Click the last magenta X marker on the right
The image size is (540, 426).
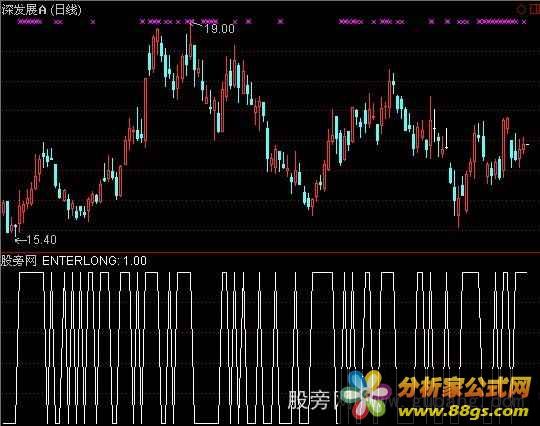coord(524,22)
